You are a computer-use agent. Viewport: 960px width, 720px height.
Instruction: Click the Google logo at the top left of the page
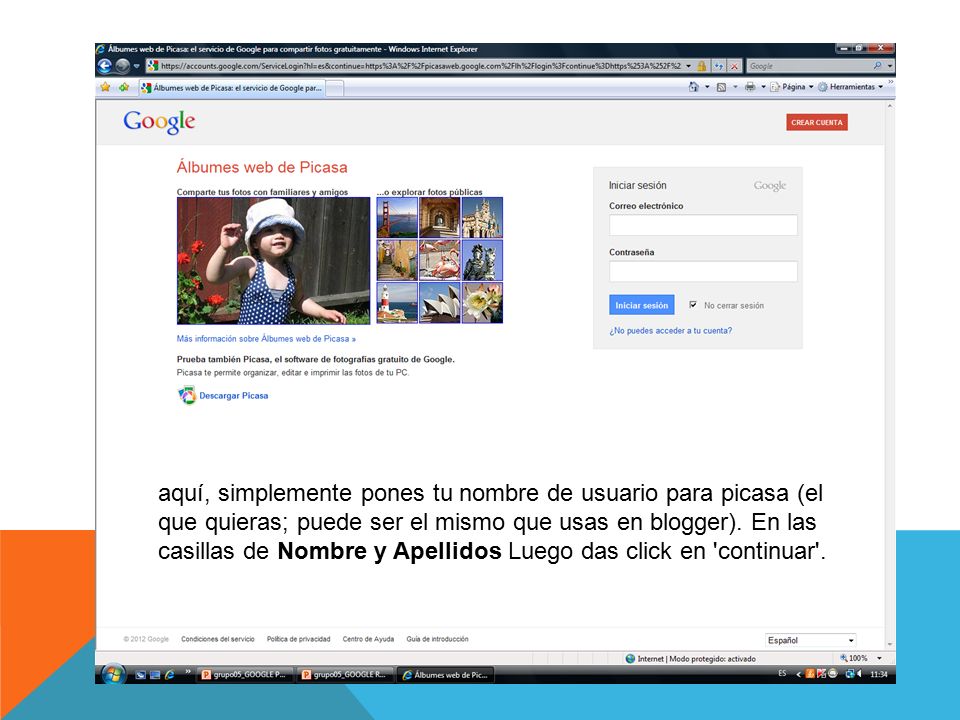tap(159, 122)
